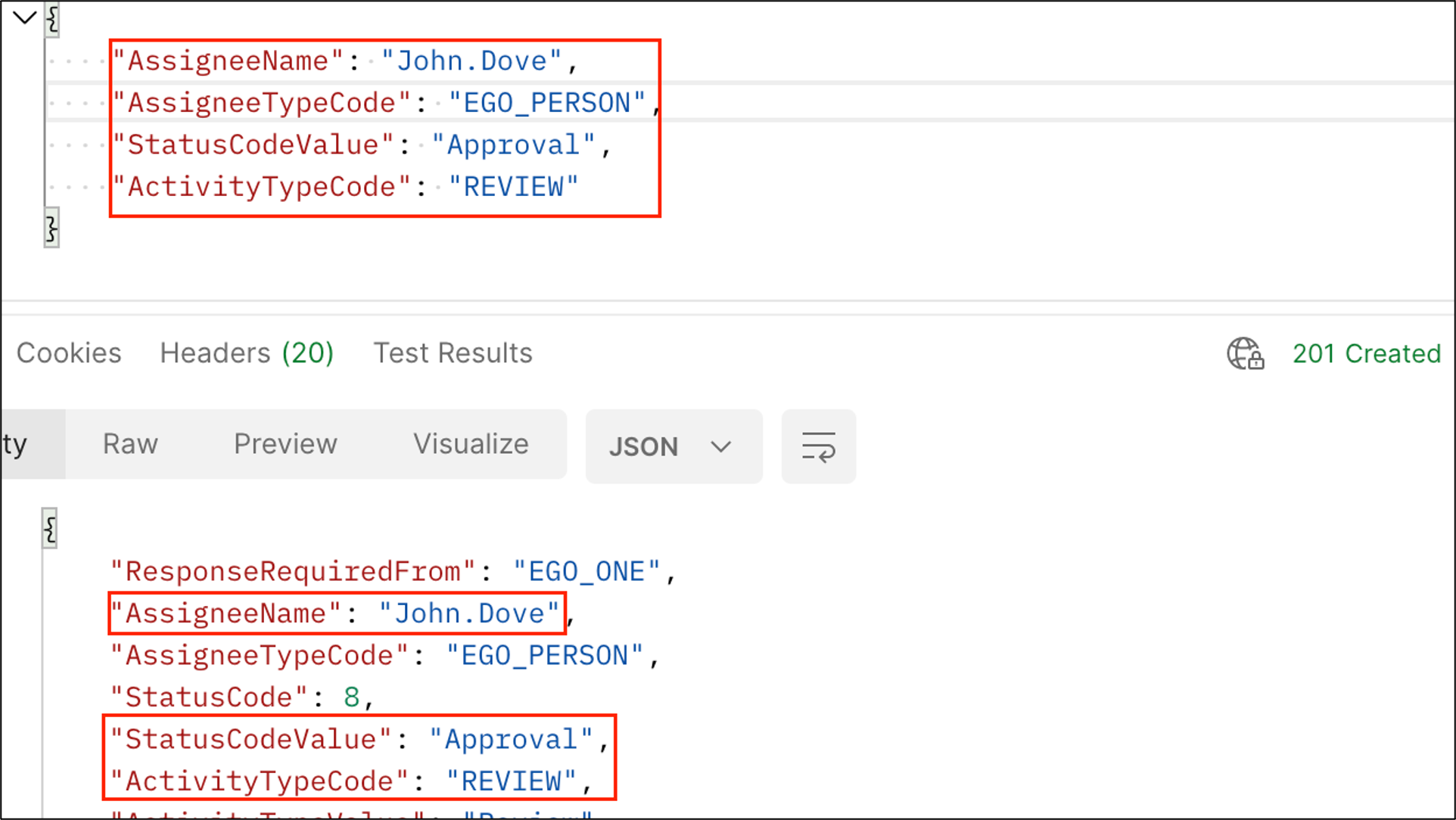Select the Raw response view
The height and width of the screenshot is (820, 1456).
[x=130, y=444]
